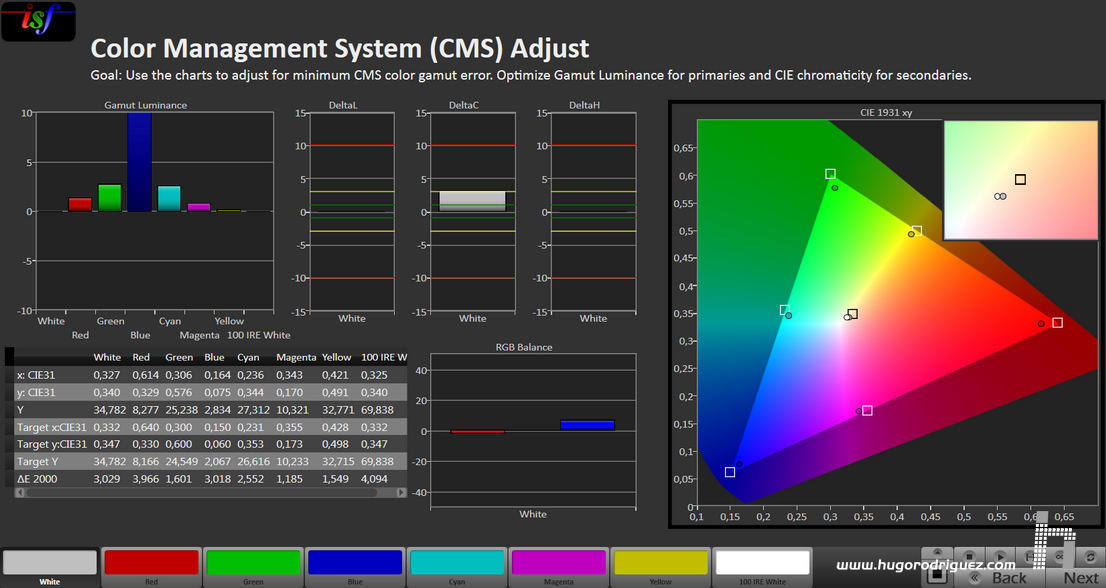Click the refresh arrows icon
1106x588 pixels.
click(1089, 557)
